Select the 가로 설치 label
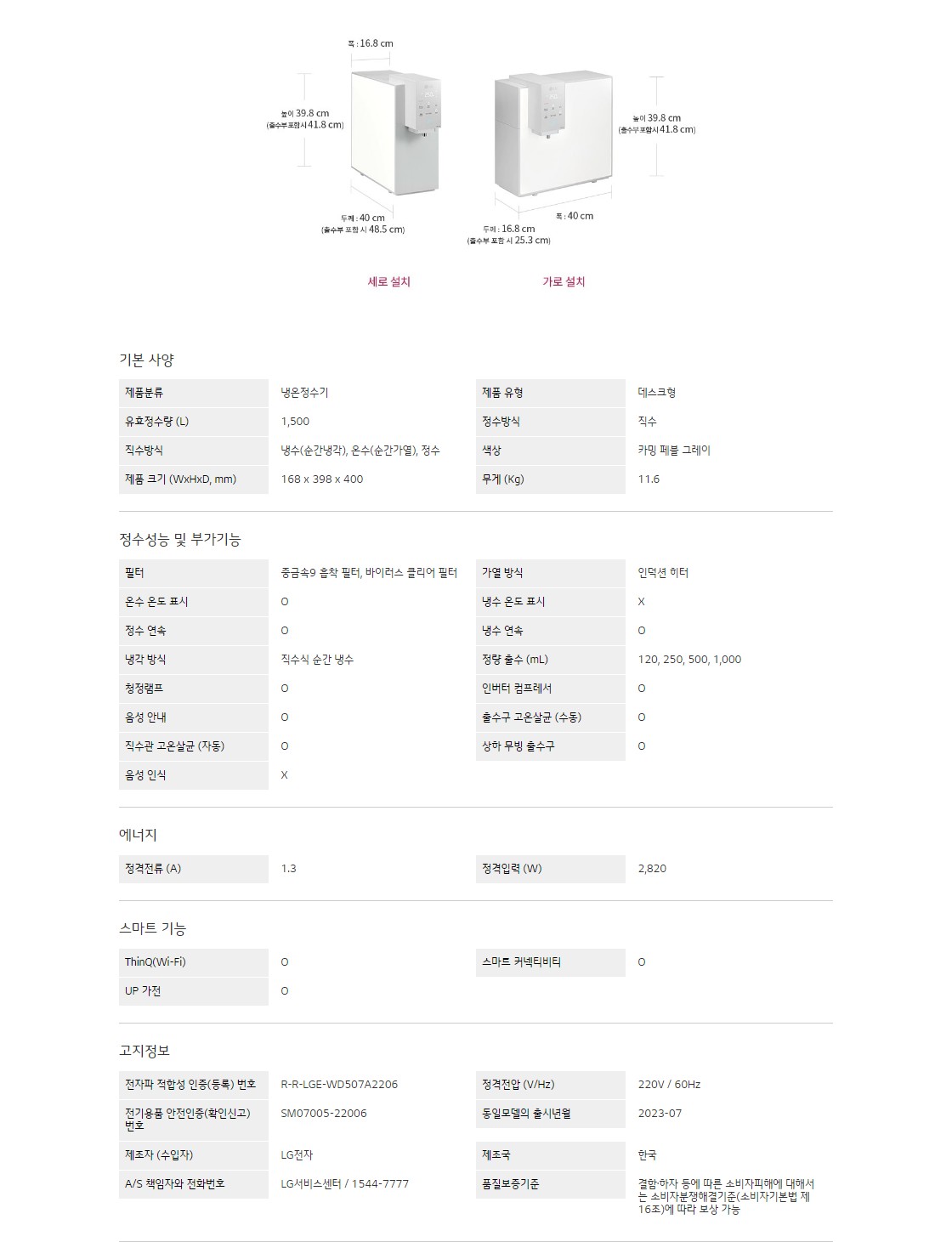952x1242 pixels. [x=564, y=281]
